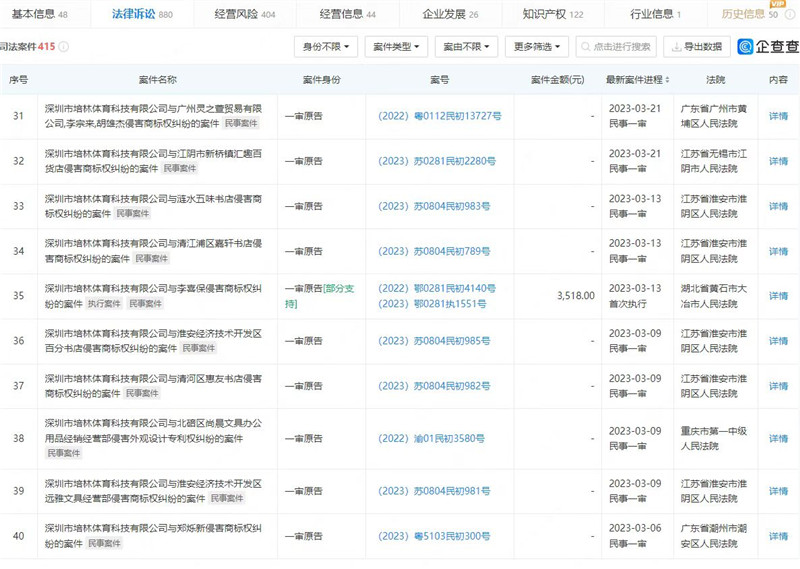Open the 经营风险 tab
Viewport: 800px width, 569px height.
coord(245,14)
